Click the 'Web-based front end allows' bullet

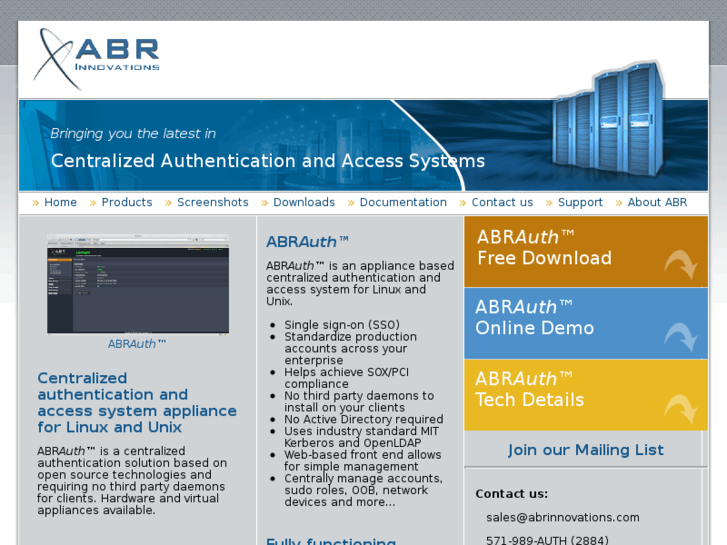[363, 461]
